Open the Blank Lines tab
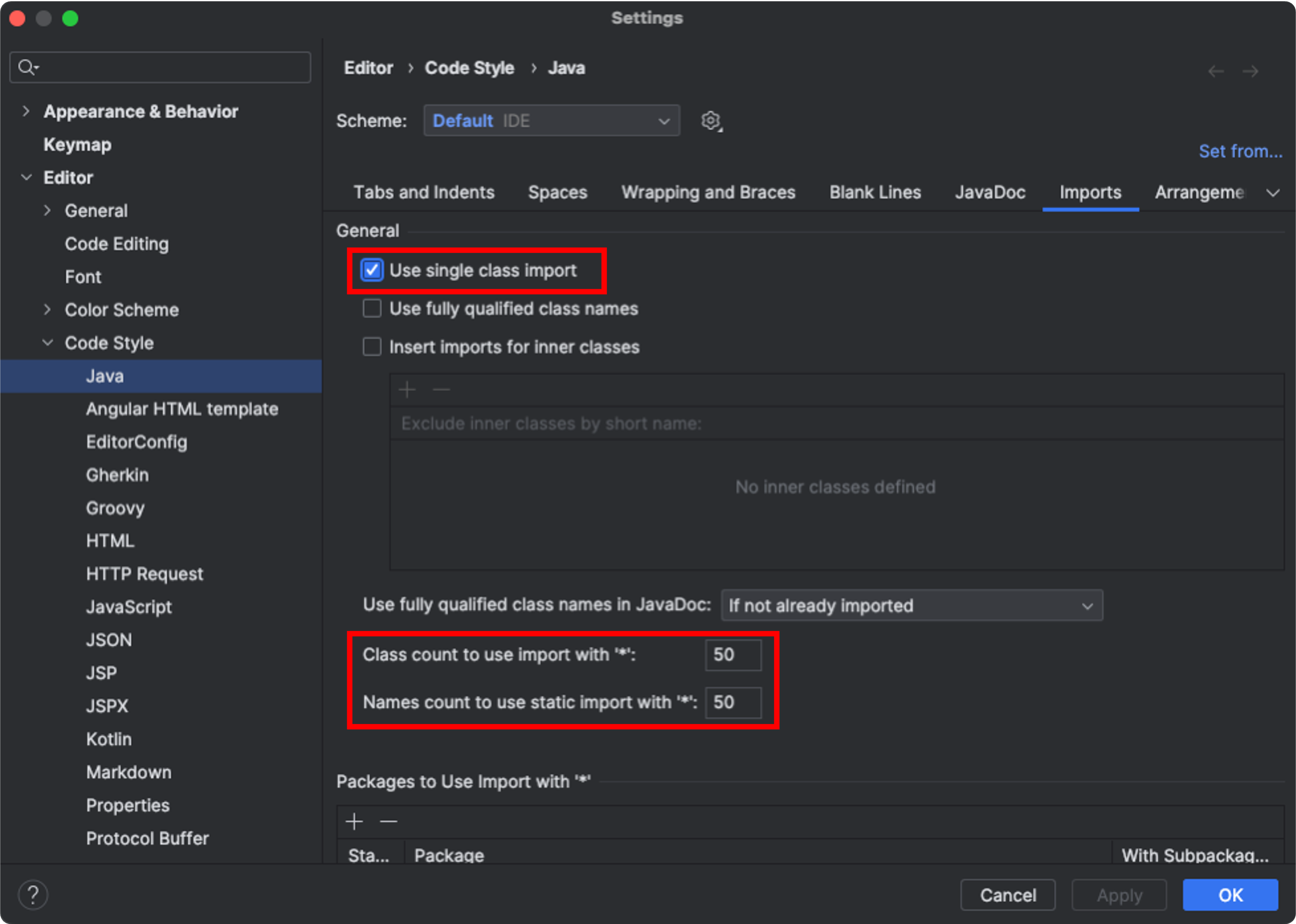The width and height of the screenshot is (1296, 924). coord(875,192)
